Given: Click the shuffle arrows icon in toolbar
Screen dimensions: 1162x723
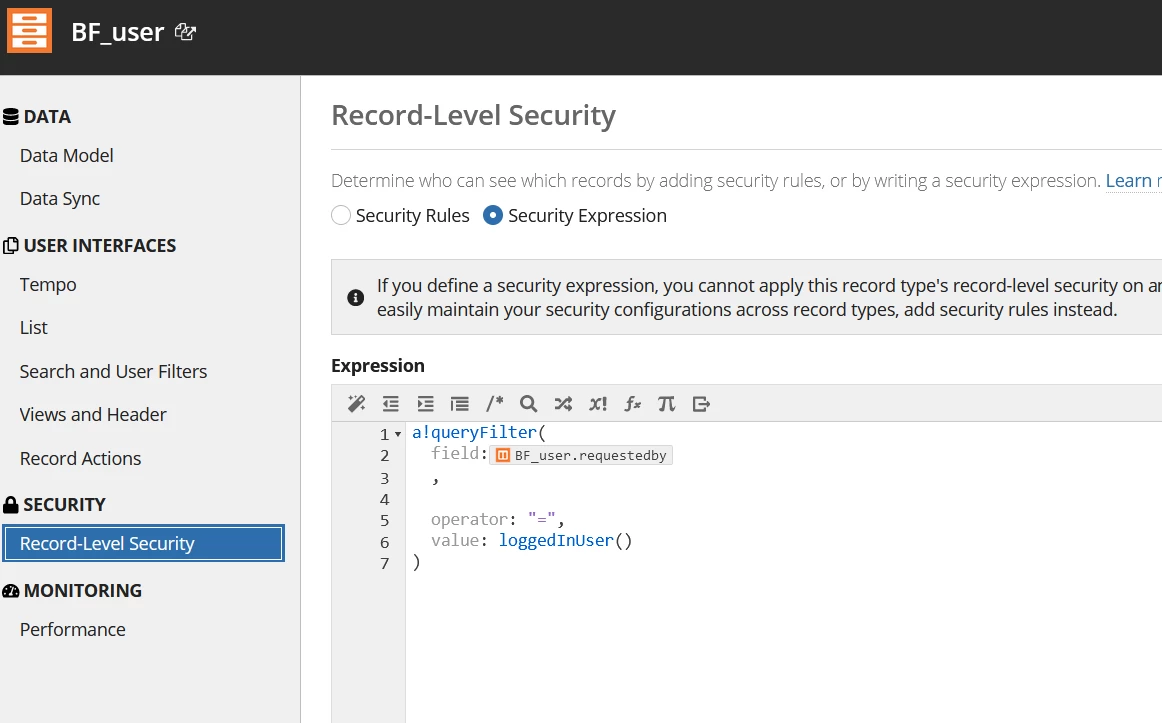Looking at the screenshot, I should (563, 404).
